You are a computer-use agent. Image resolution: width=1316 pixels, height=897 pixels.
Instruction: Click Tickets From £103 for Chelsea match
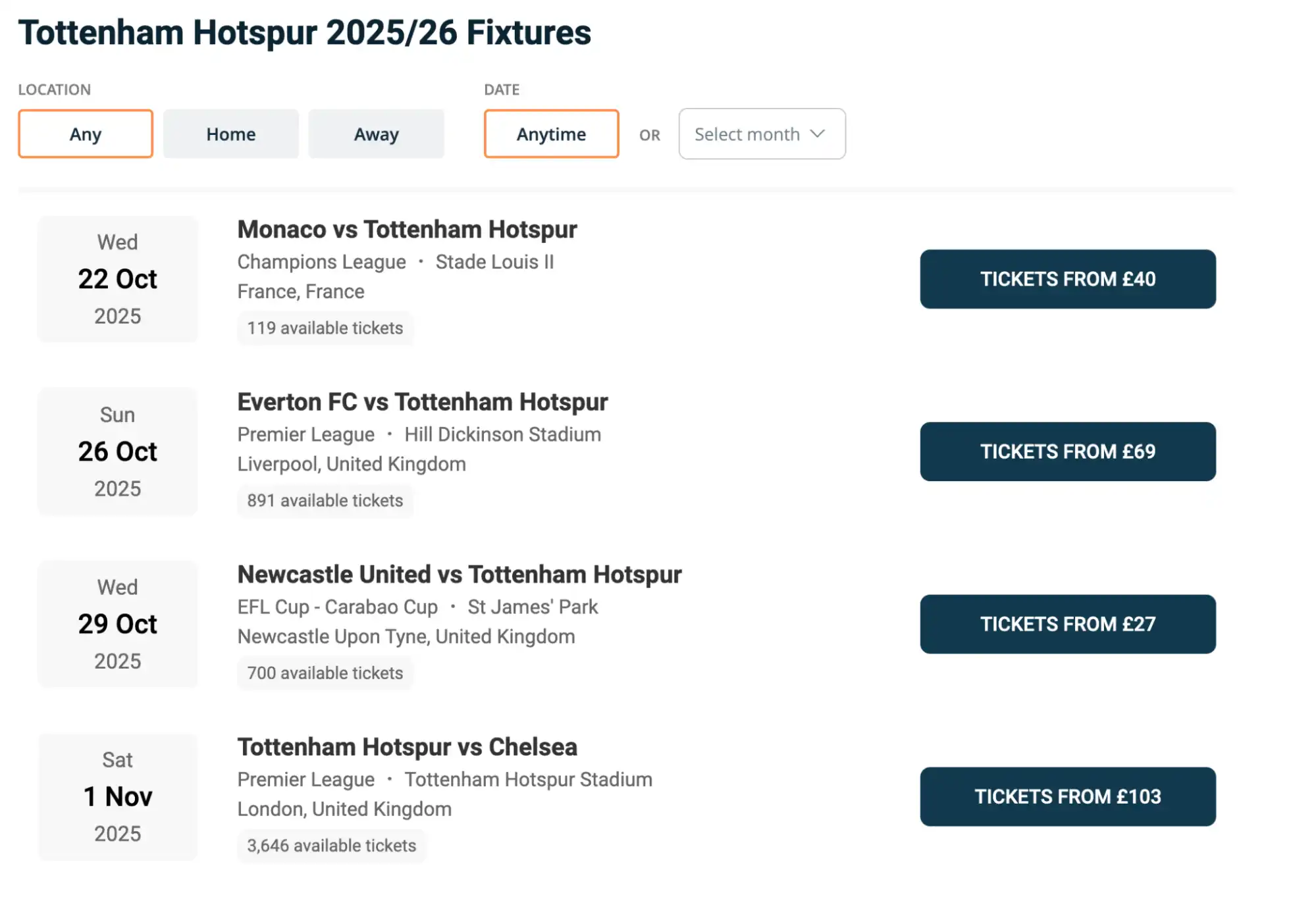(1066, 796)
